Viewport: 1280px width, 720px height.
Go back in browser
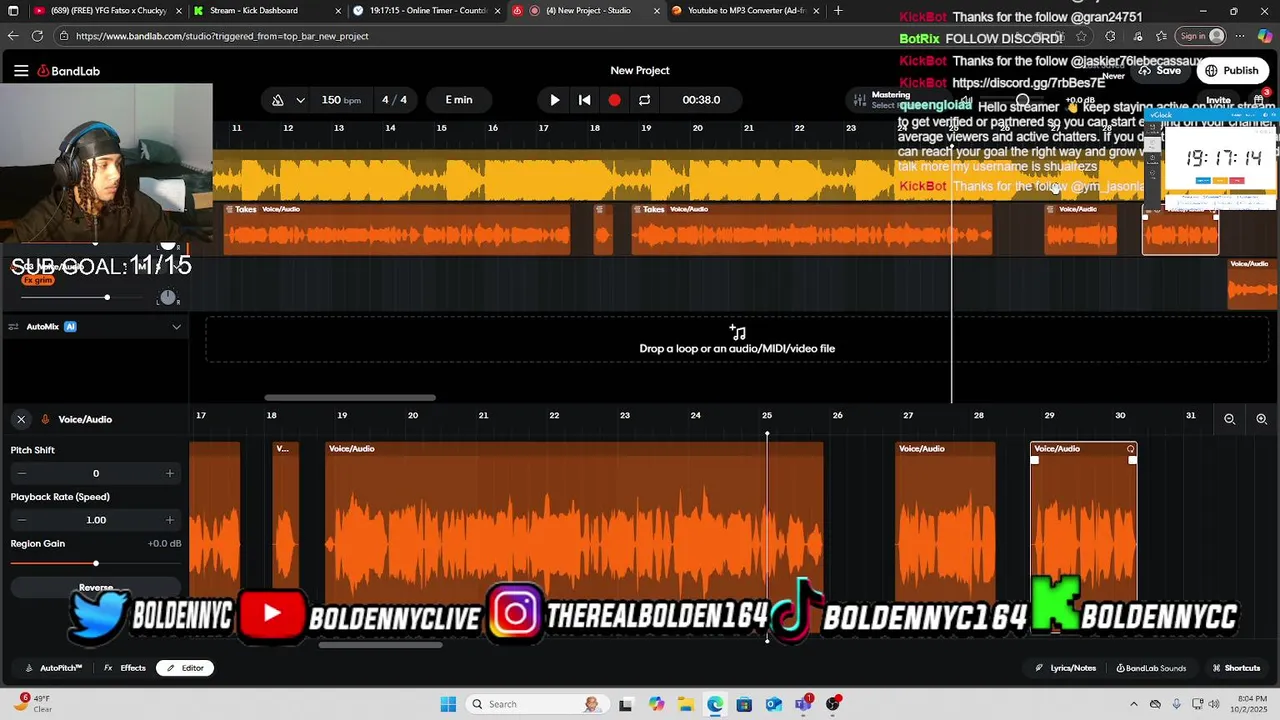[12, 36]
